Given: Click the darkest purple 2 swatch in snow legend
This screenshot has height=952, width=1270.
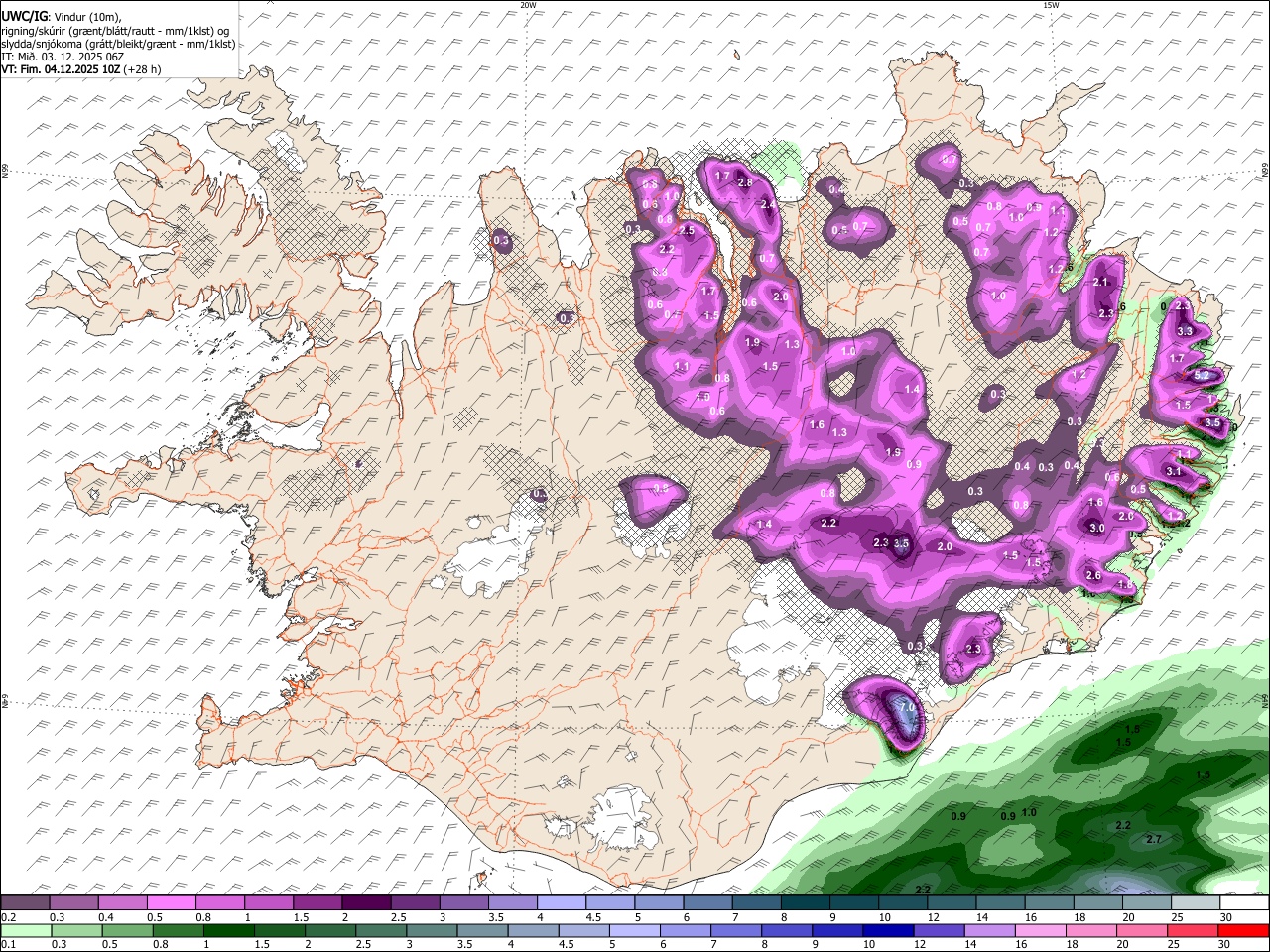Looking at the screenshot, I should point(366,903).
